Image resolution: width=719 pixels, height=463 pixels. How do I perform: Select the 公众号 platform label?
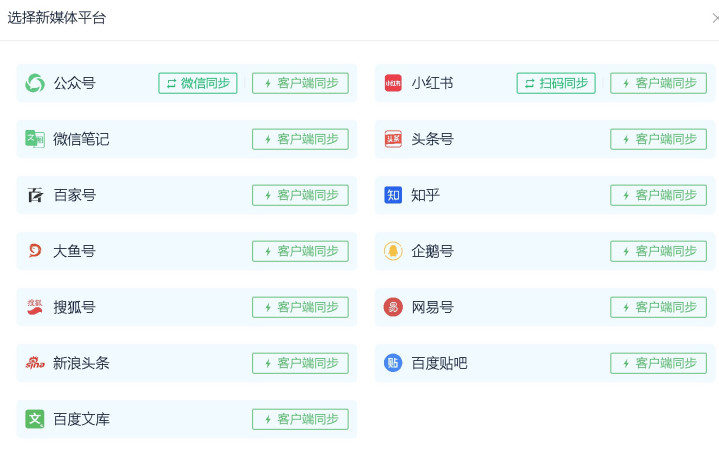click(74, 83)
